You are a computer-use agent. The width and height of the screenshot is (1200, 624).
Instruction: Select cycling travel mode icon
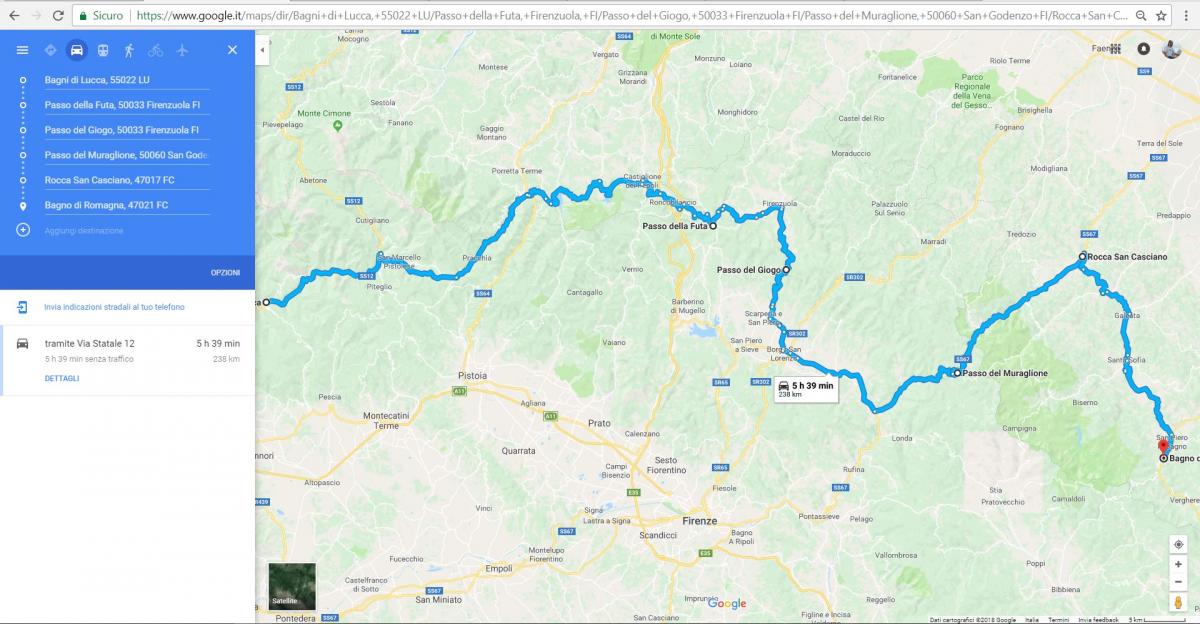[155, 50]
